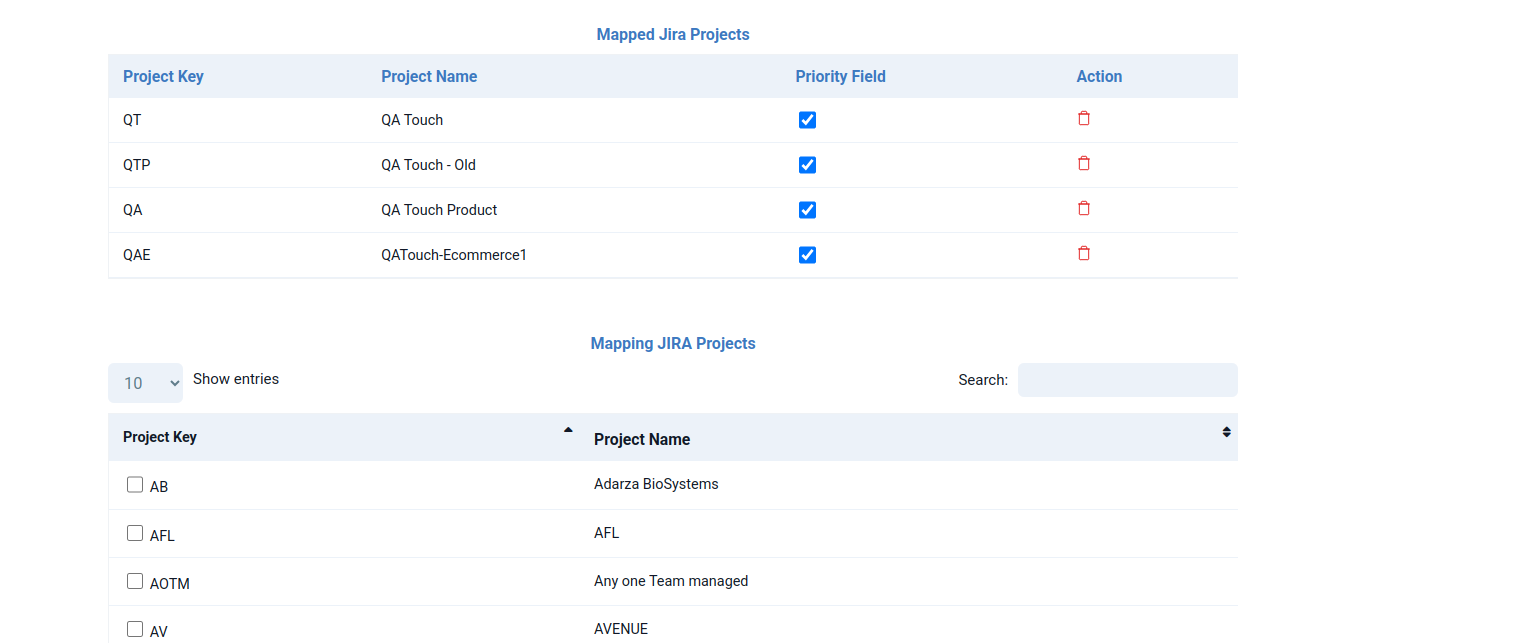Click Project Name column sort arrows
This screenshot has height=643, width=1531.
click(x=1226, y=432)
